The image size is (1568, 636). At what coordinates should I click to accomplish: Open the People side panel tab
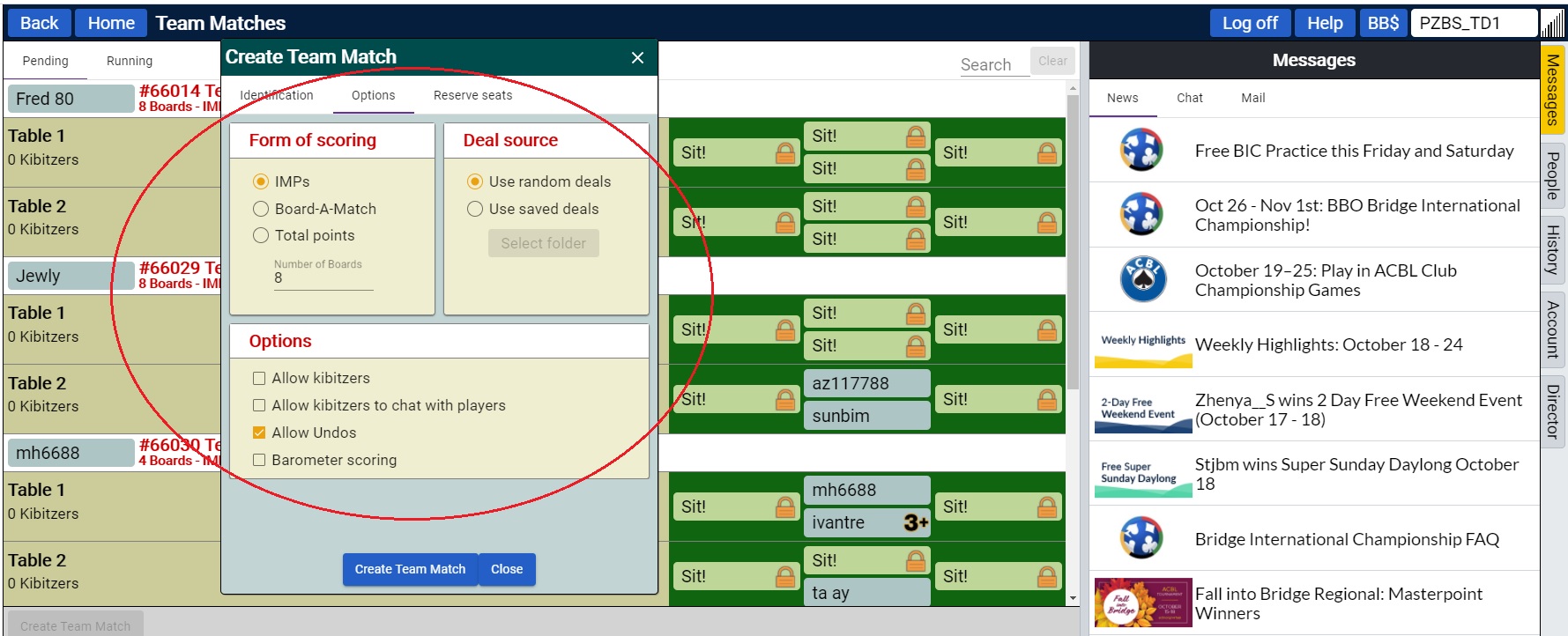1553,175
